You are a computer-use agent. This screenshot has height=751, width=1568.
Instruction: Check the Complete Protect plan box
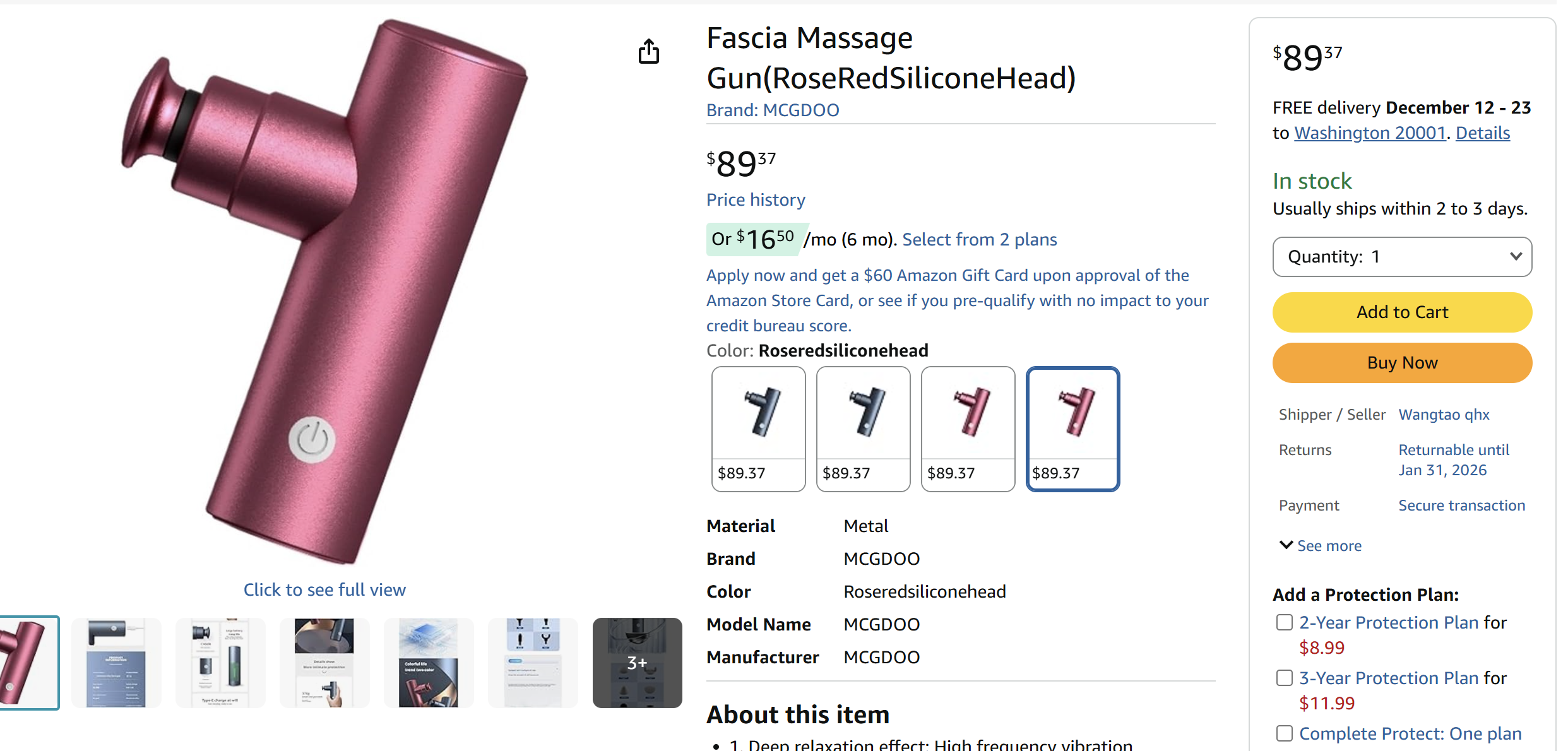point(1284,733)
